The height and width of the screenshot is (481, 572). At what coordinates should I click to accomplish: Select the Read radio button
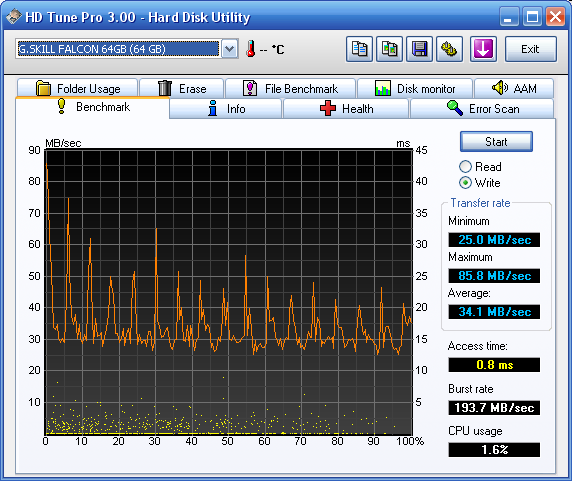point(465,167)
